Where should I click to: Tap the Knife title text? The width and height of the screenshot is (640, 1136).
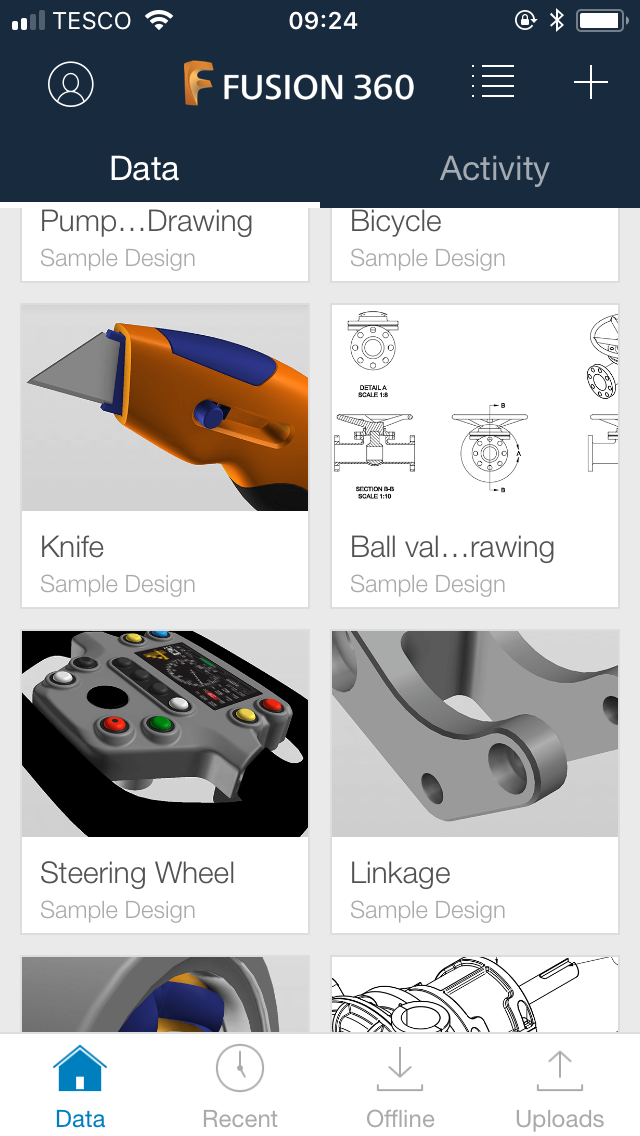pyautogui.click(x=72, y=547)
